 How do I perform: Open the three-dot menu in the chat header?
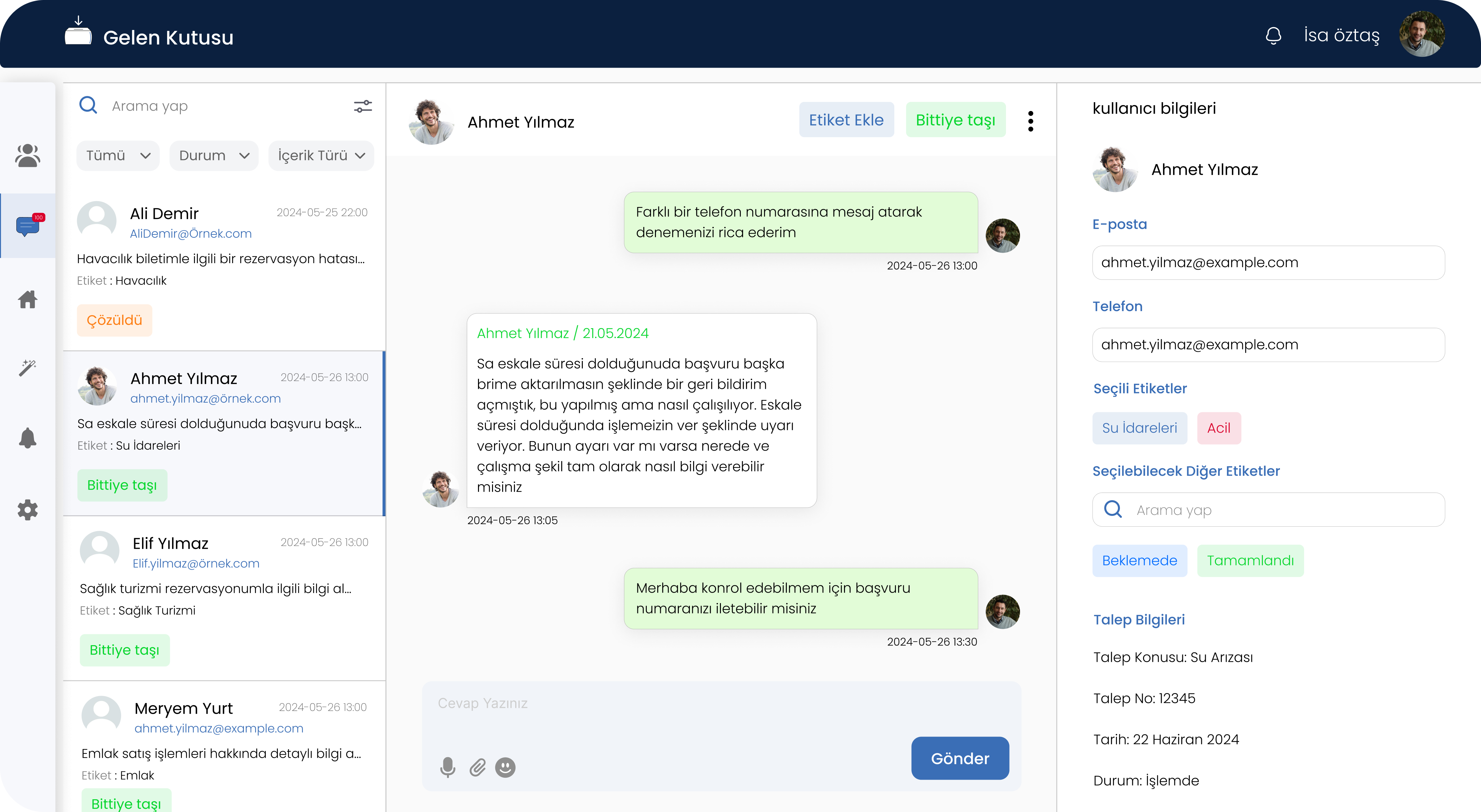[x=1030, y=121]
